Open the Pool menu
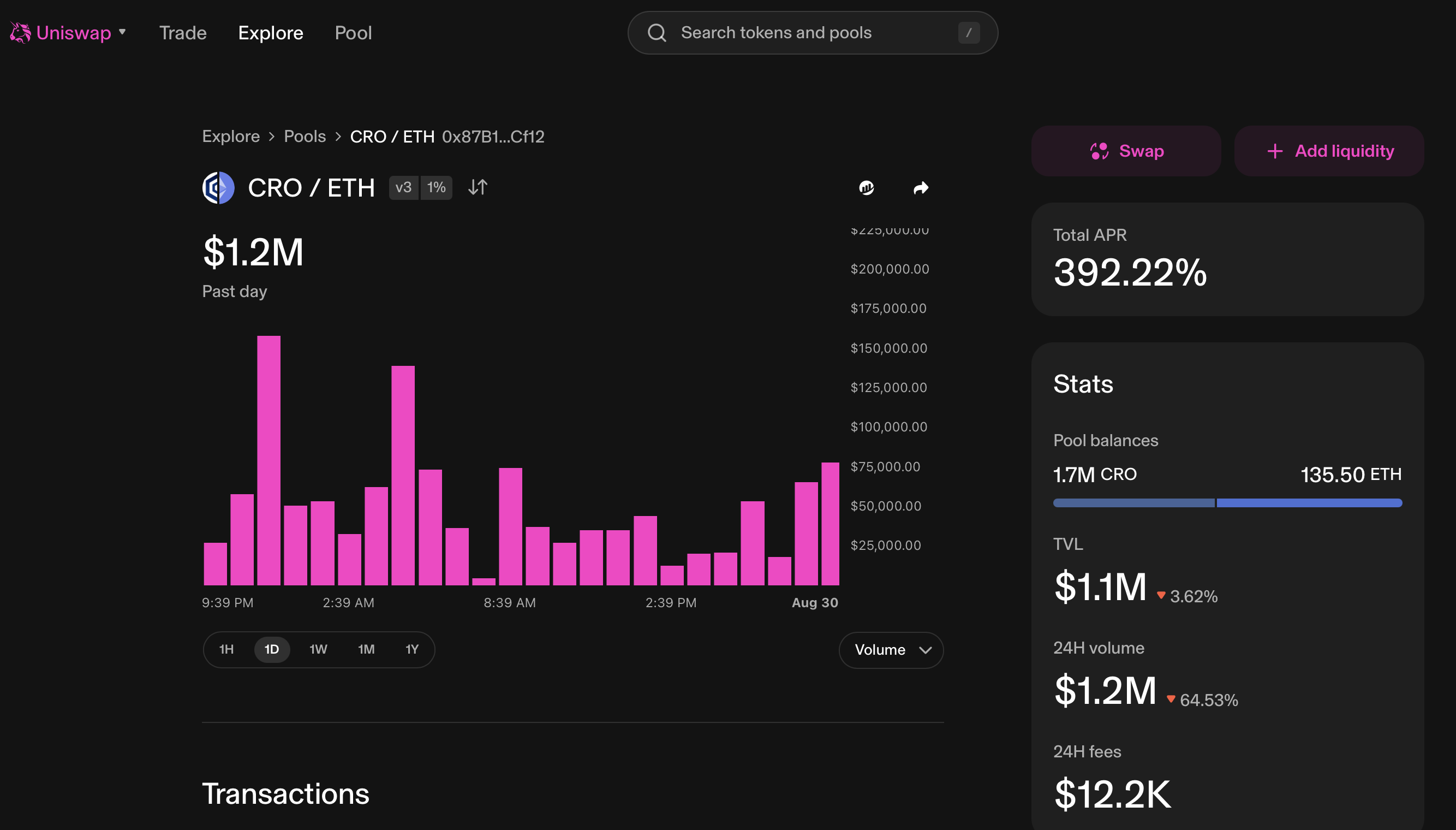The image size is (1456, 830). [x=353, y=33]
